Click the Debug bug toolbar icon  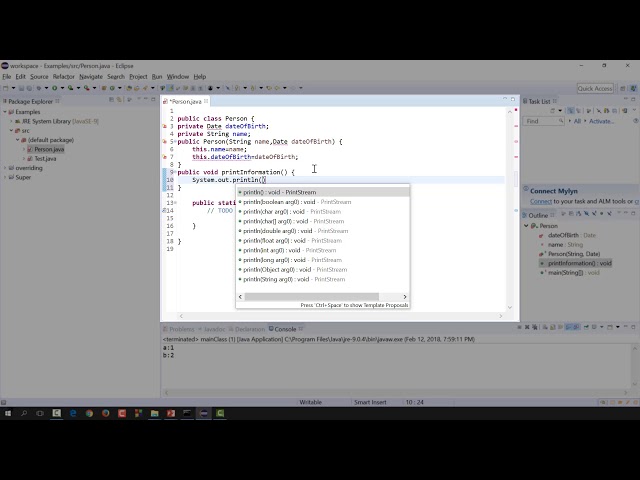[x=39, y=88]
